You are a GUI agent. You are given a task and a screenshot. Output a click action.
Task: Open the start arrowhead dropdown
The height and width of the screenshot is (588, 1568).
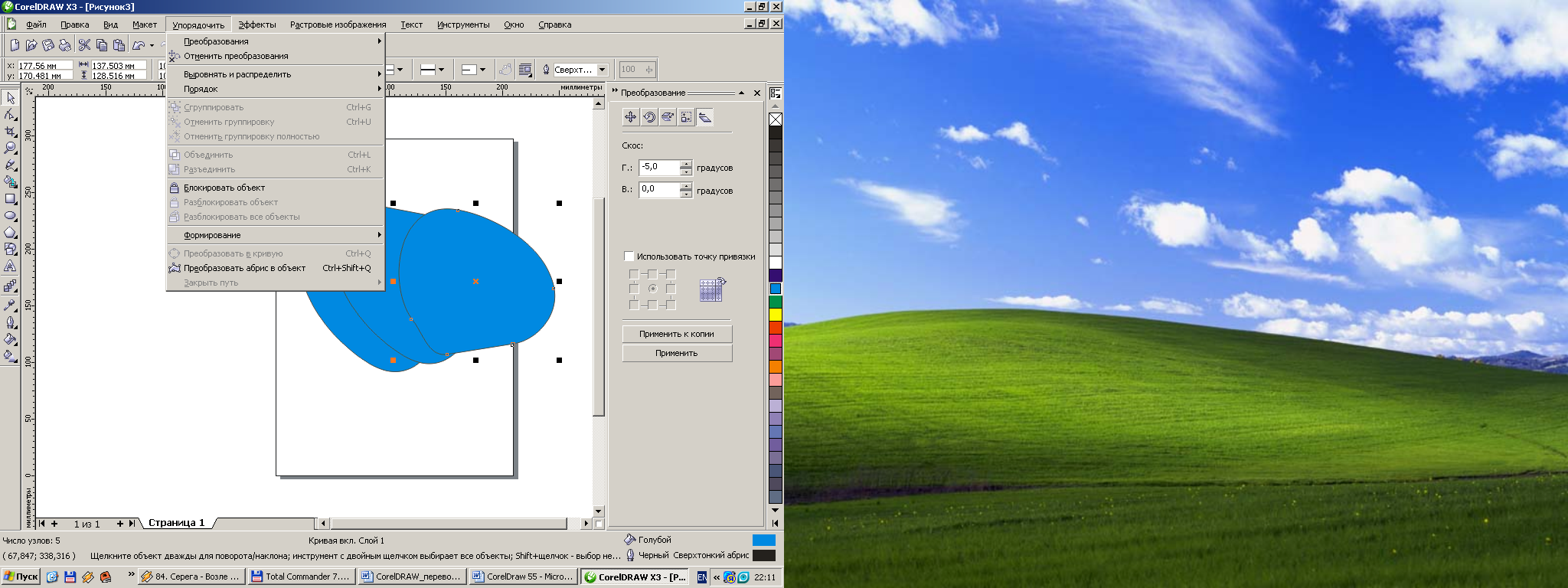point(400,70)
